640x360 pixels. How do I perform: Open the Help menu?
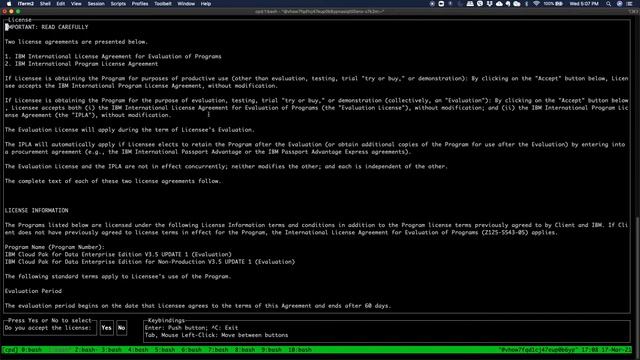pos(206,4)
